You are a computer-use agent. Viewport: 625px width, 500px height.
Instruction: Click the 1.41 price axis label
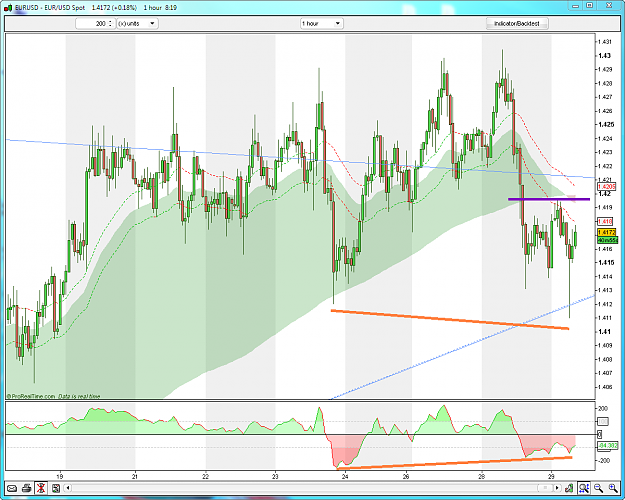(604, 331)
